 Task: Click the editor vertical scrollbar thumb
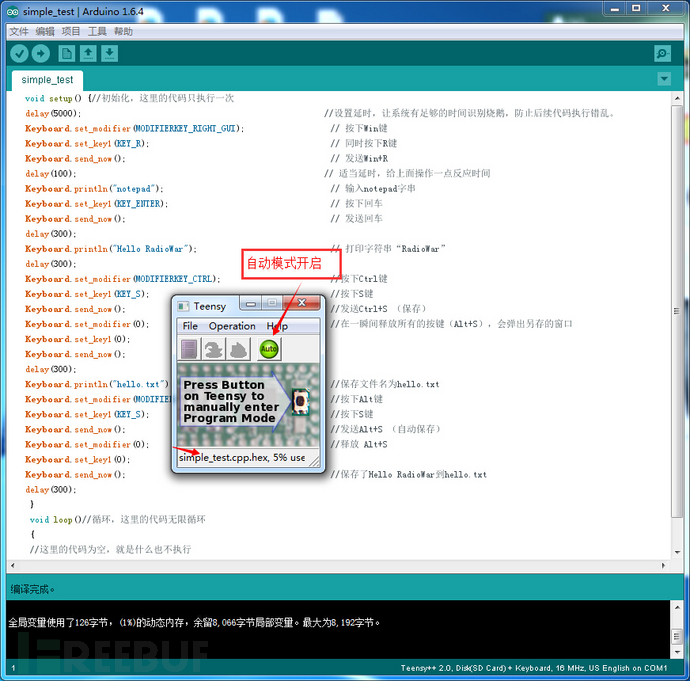point(677,311)
